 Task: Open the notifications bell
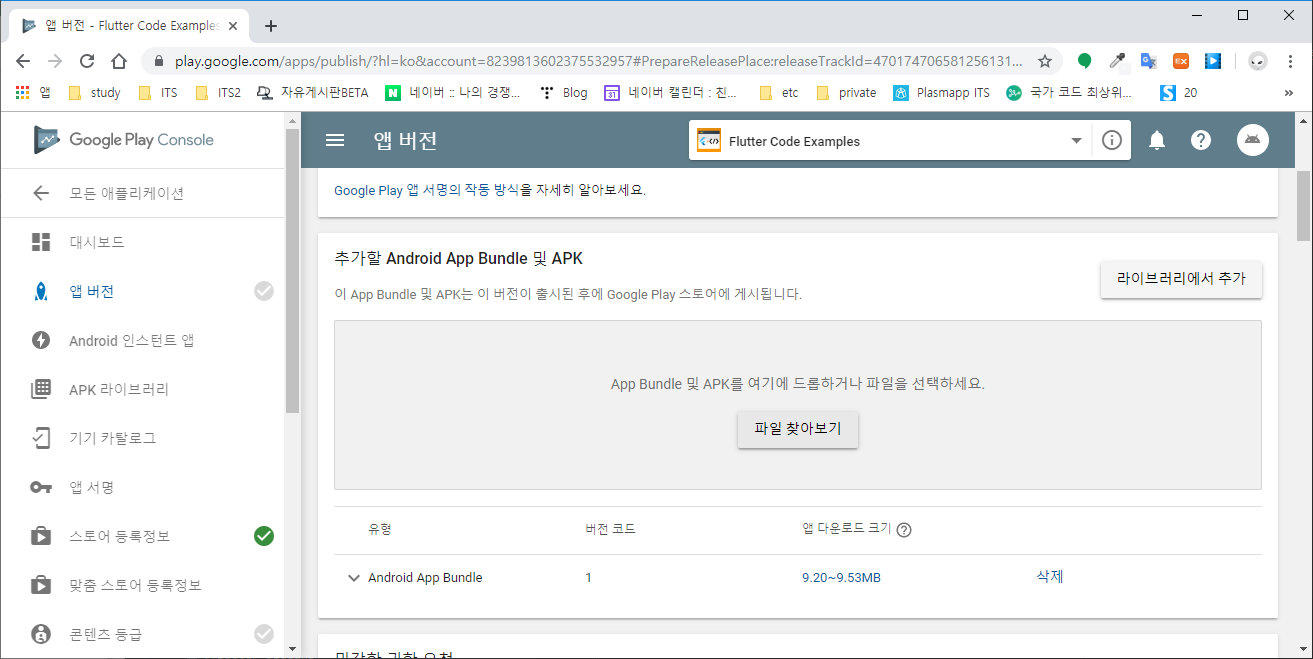click(1157, 141)
